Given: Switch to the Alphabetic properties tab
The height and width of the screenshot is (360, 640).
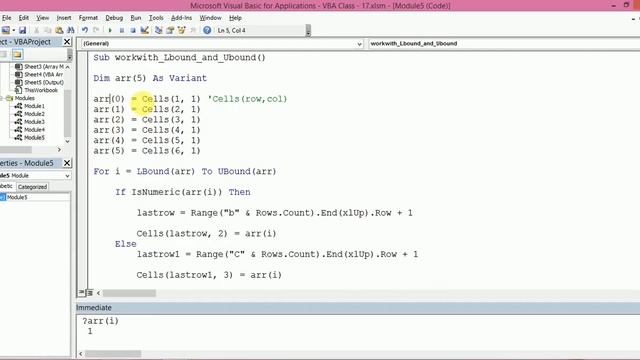Looking at the screenshot, I should (7, 187).
